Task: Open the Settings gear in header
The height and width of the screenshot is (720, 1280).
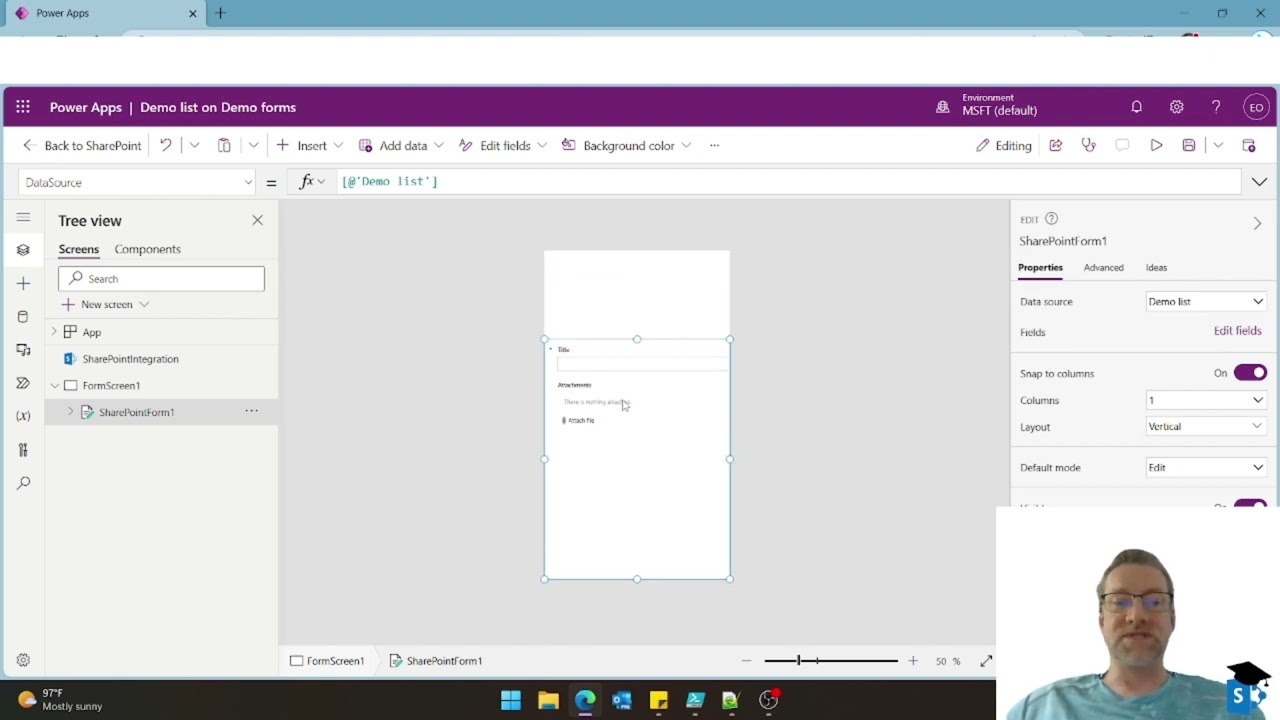Action: [1176, 107]
